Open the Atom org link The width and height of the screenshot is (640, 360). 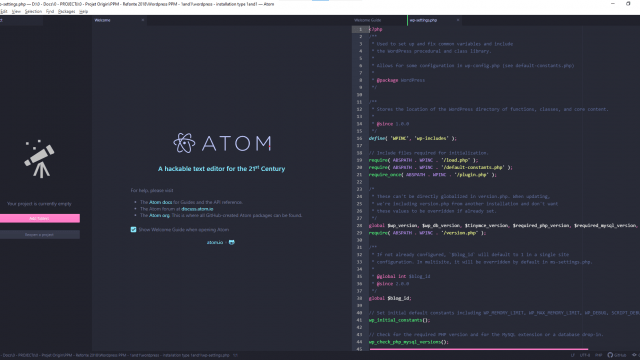pyautogui.click(x=159, y=215)
